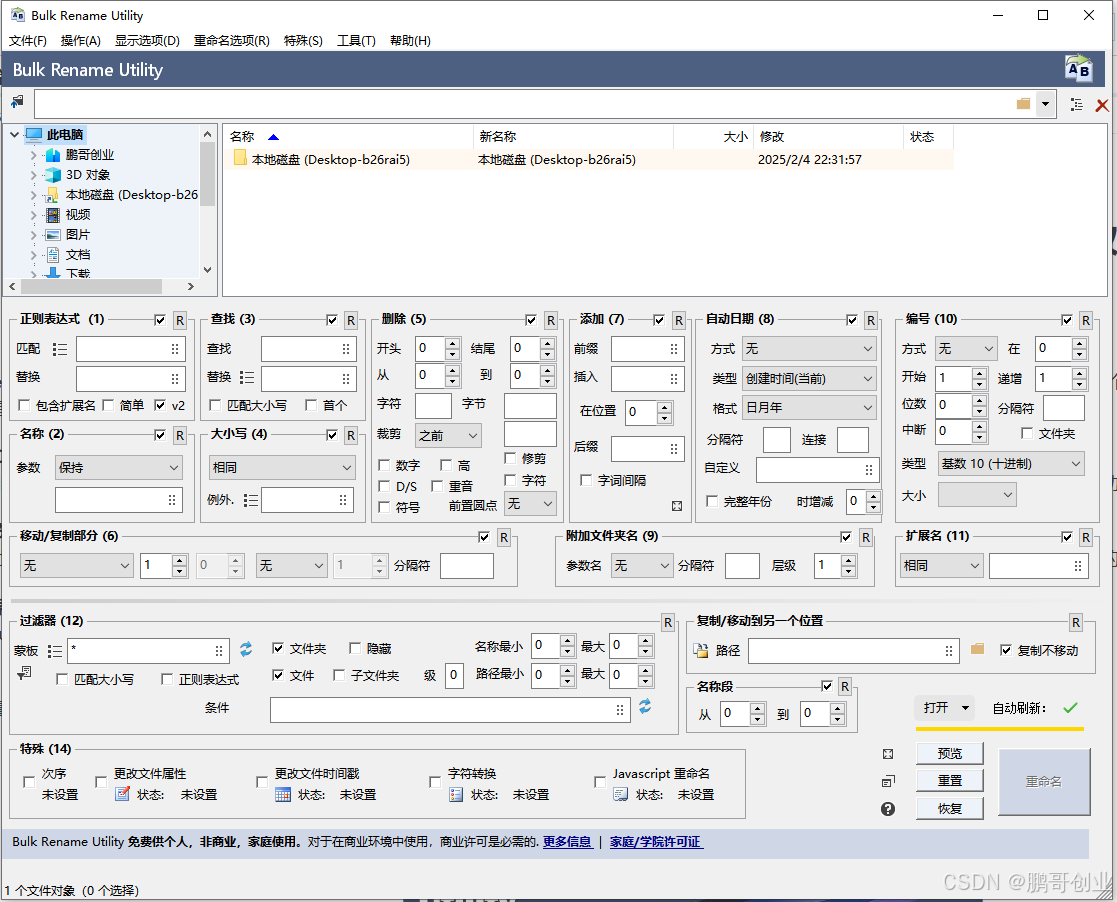This screenshot has height=902, width=1117.
Task: Enable 完整年份 checkbox
Action: (x=712, y=501)
